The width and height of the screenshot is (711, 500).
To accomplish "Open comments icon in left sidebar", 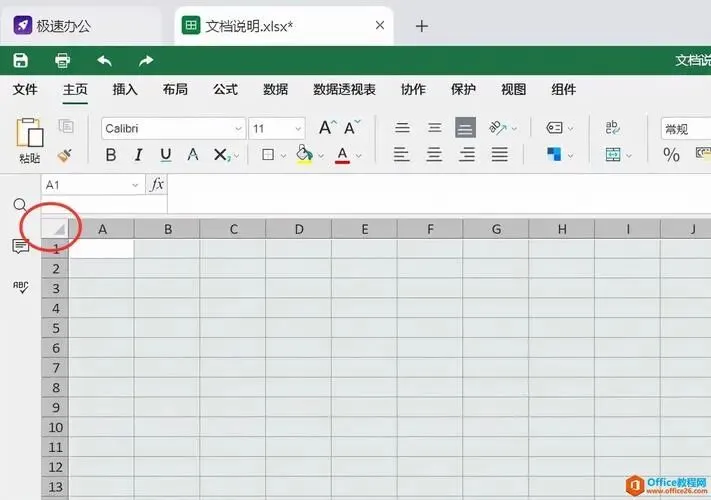I will pyautogui.click(x=20, y=246).
